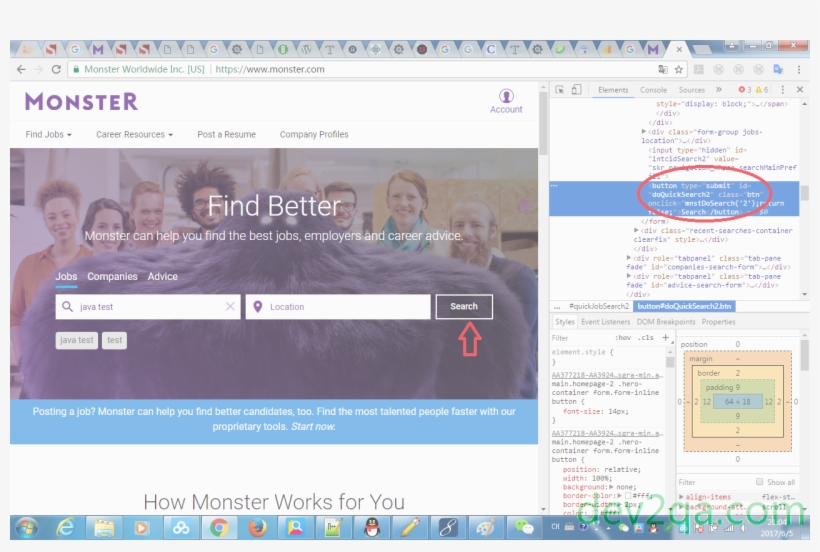Expand advice-search-form tabpanel node
Image resolution: width=820 pixels, height=552 pixels.
click(x=629, y=276)
